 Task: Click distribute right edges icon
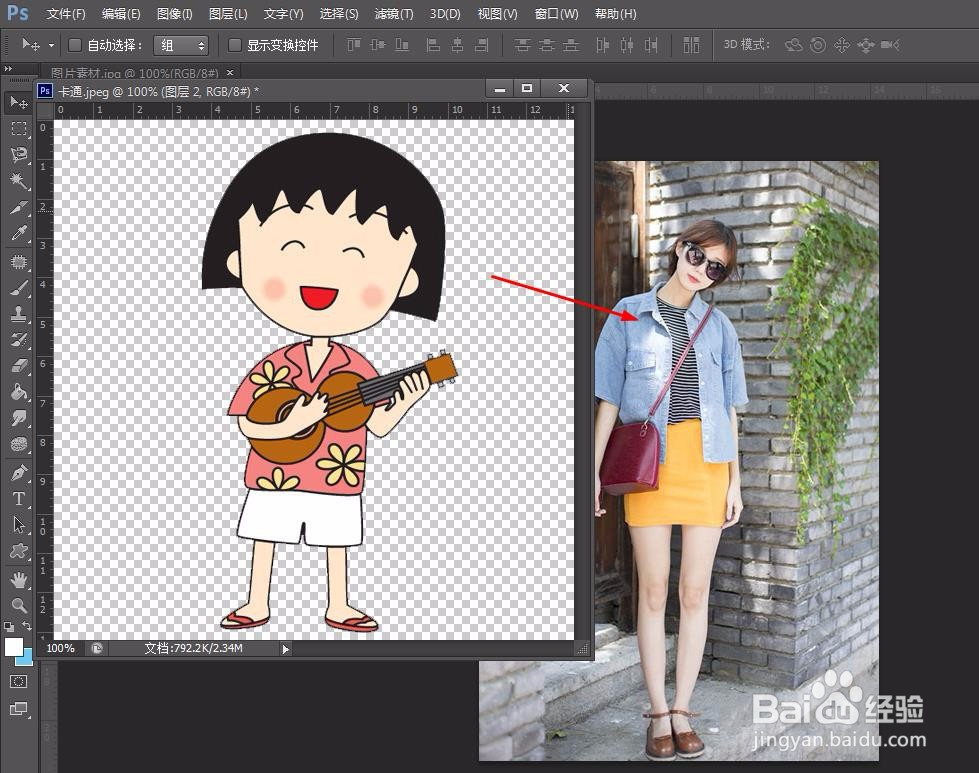pos(651,45)
